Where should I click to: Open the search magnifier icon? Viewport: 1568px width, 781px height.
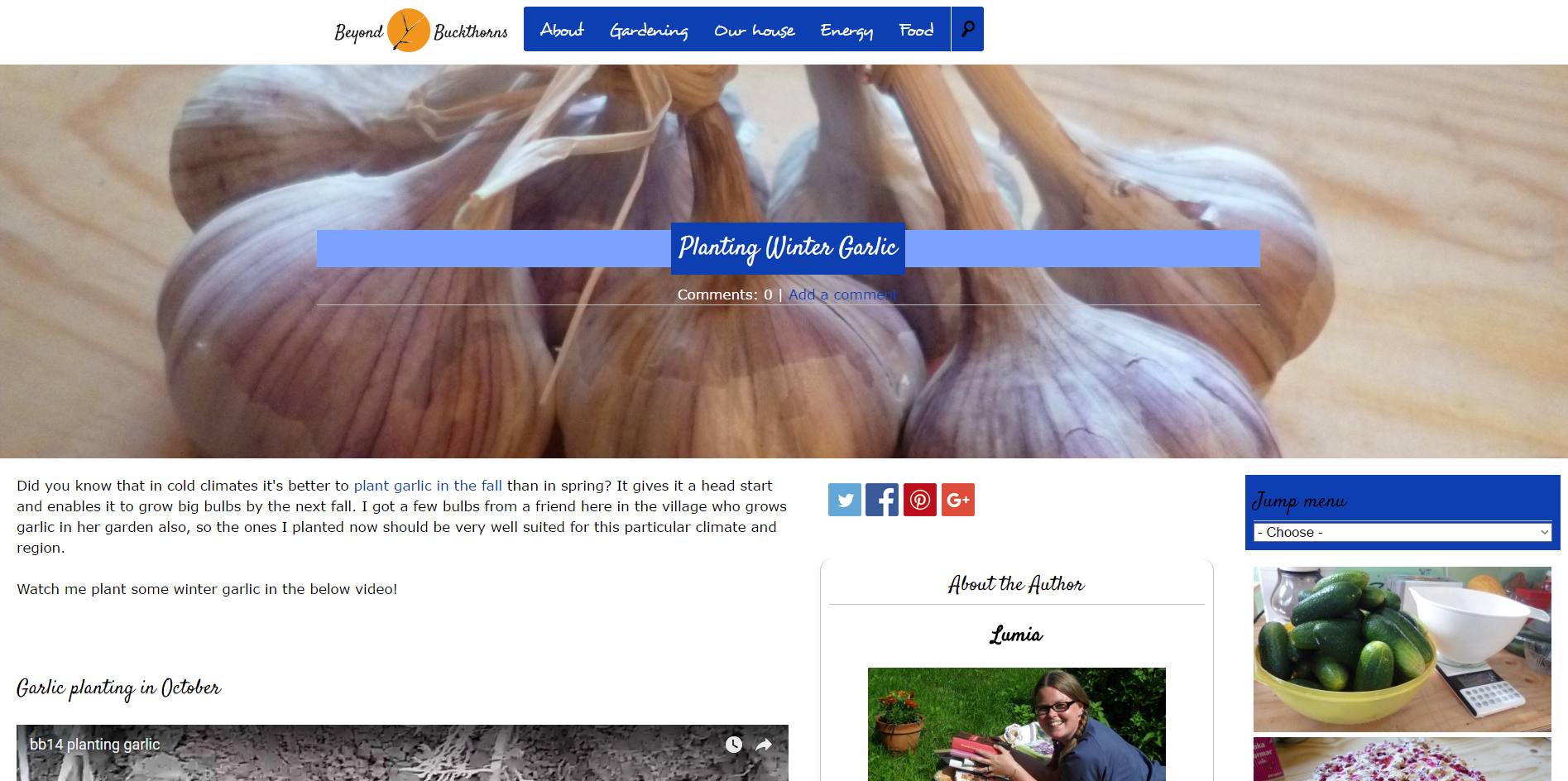(x=967, y=29)
